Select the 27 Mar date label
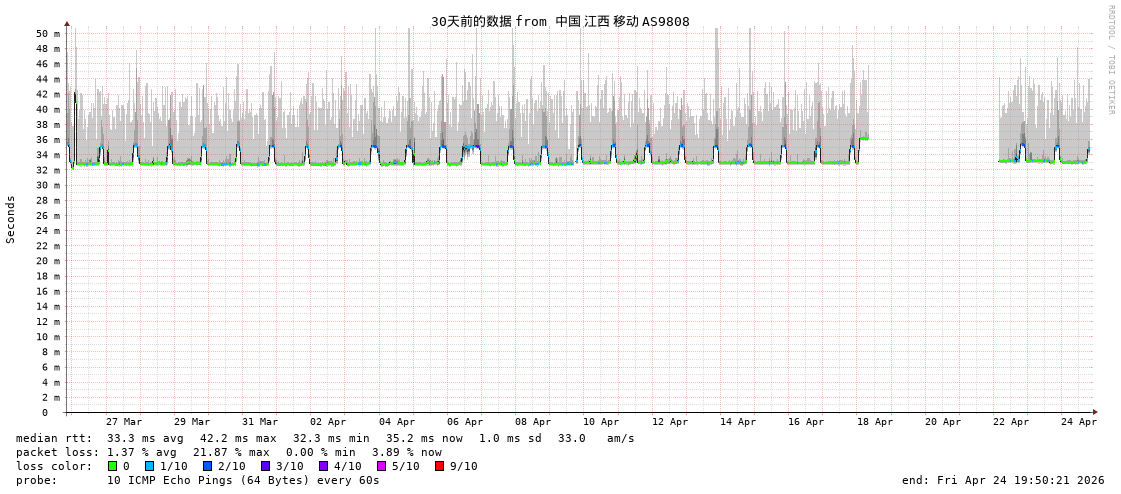 click(124, 422)
